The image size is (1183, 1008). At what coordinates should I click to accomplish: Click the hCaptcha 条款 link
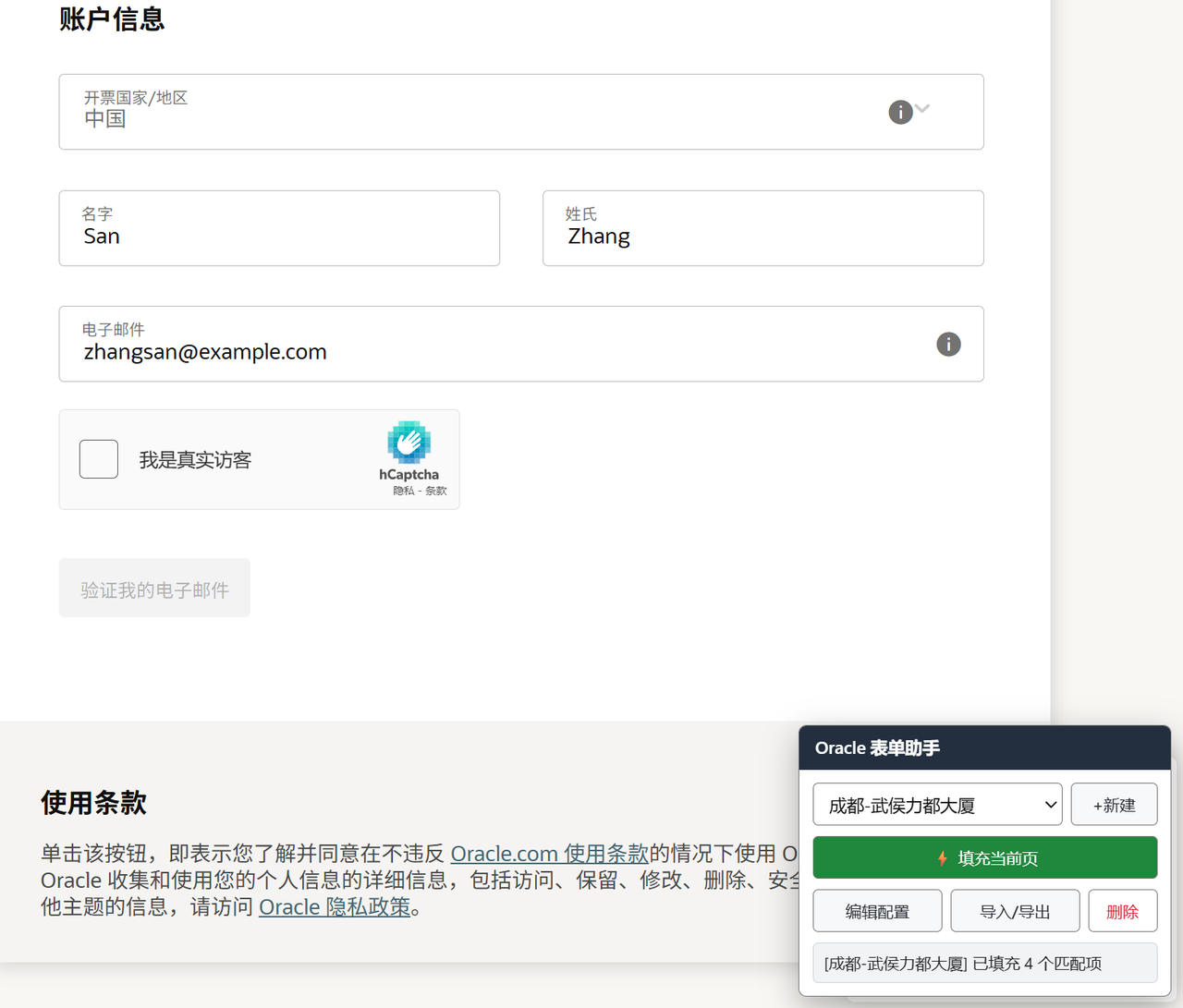pyautogui.click(x=436, y=491)
